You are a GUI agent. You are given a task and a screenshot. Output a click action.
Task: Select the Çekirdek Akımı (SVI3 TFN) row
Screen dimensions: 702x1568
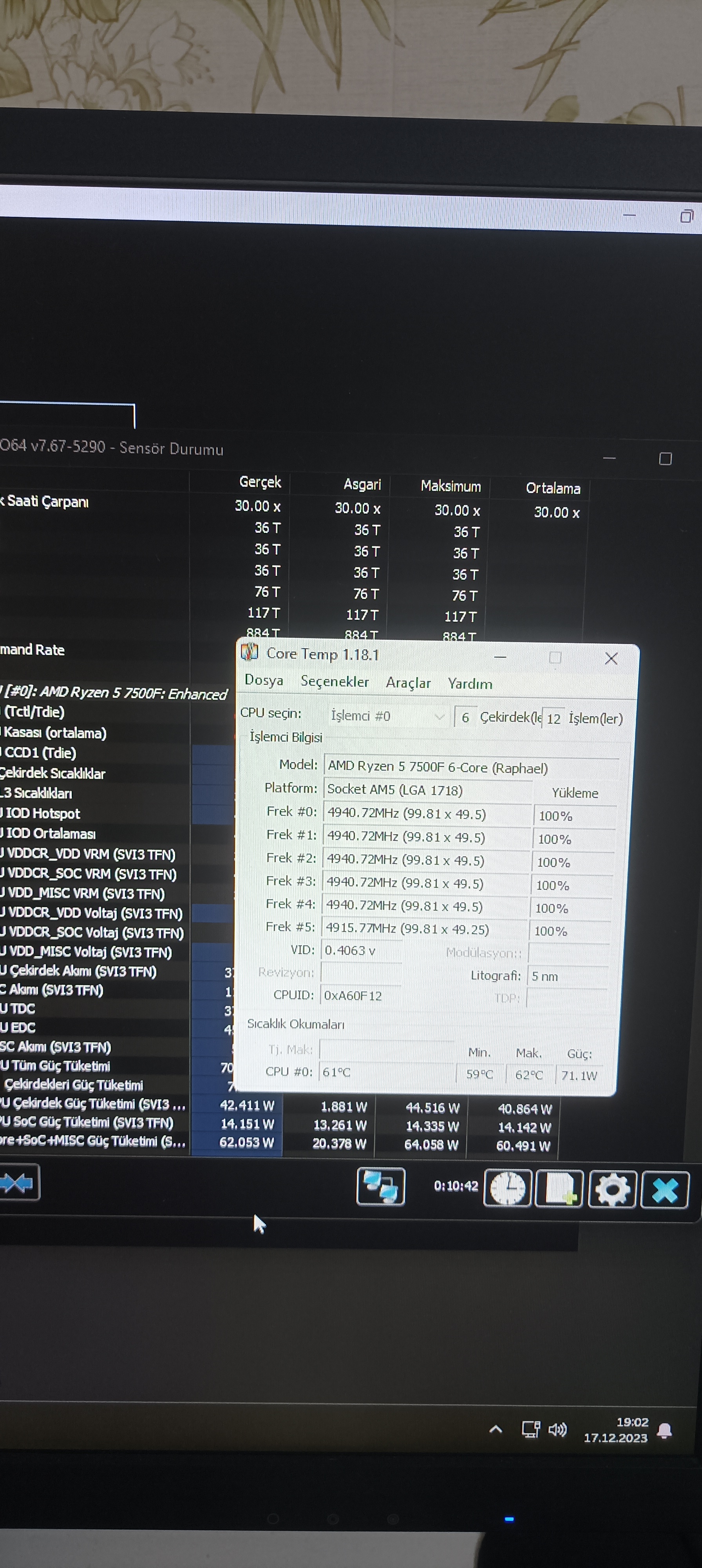pos(78,971)
